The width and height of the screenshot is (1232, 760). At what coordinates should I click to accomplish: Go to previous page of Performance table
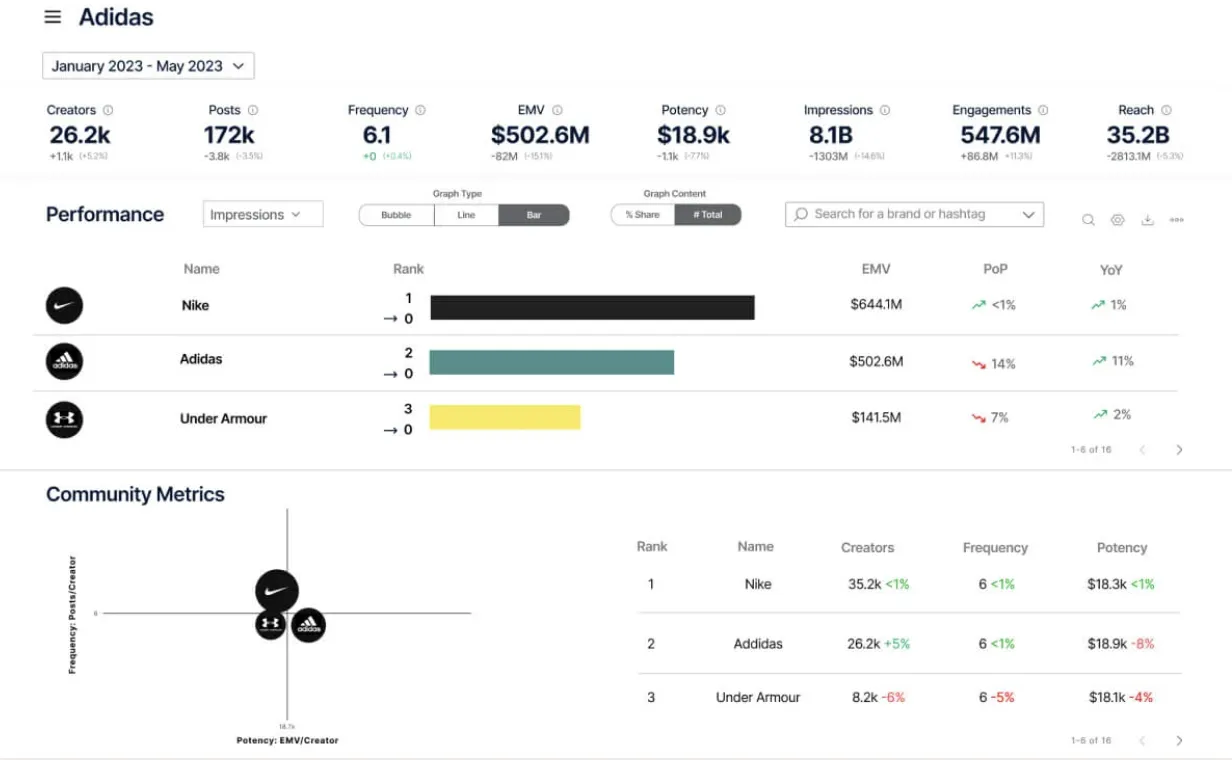click(1142, 450)
